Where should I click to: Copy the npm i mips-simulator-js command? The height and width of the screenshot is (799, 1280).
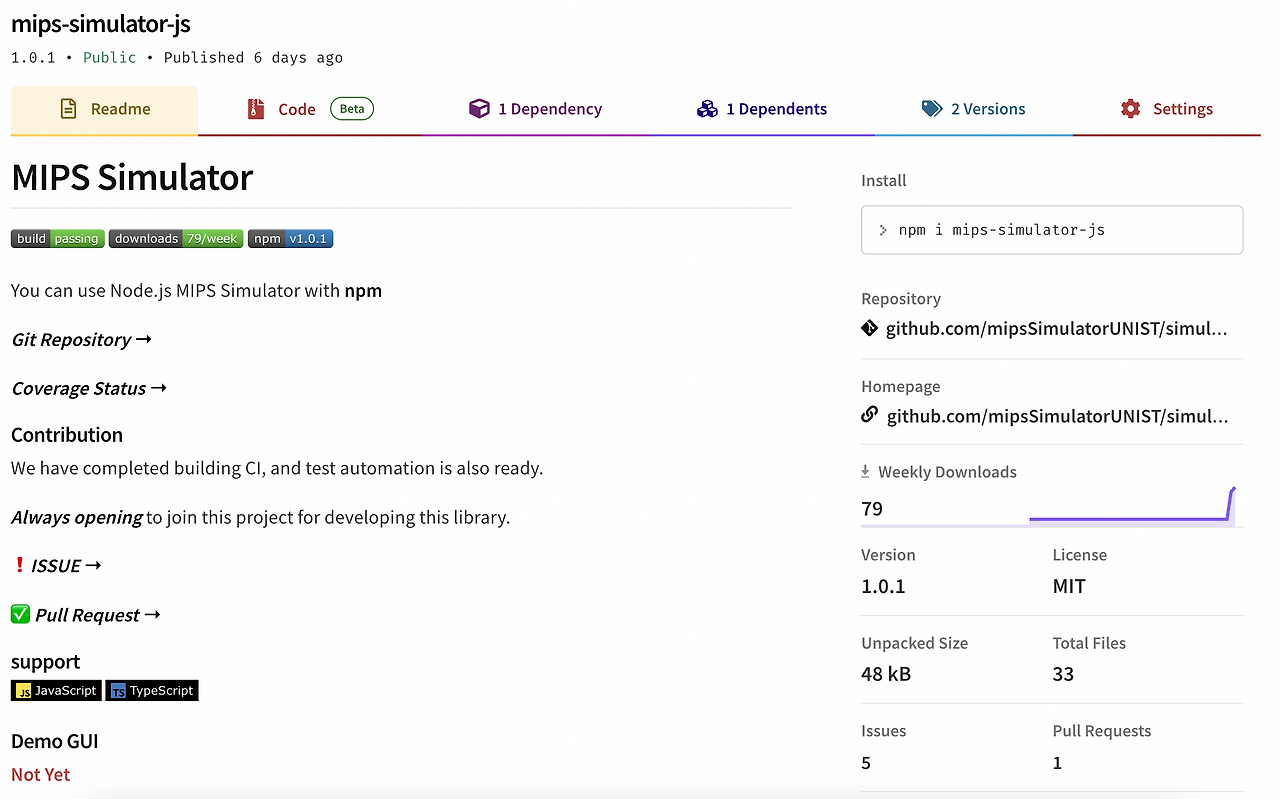[1052, 230]
